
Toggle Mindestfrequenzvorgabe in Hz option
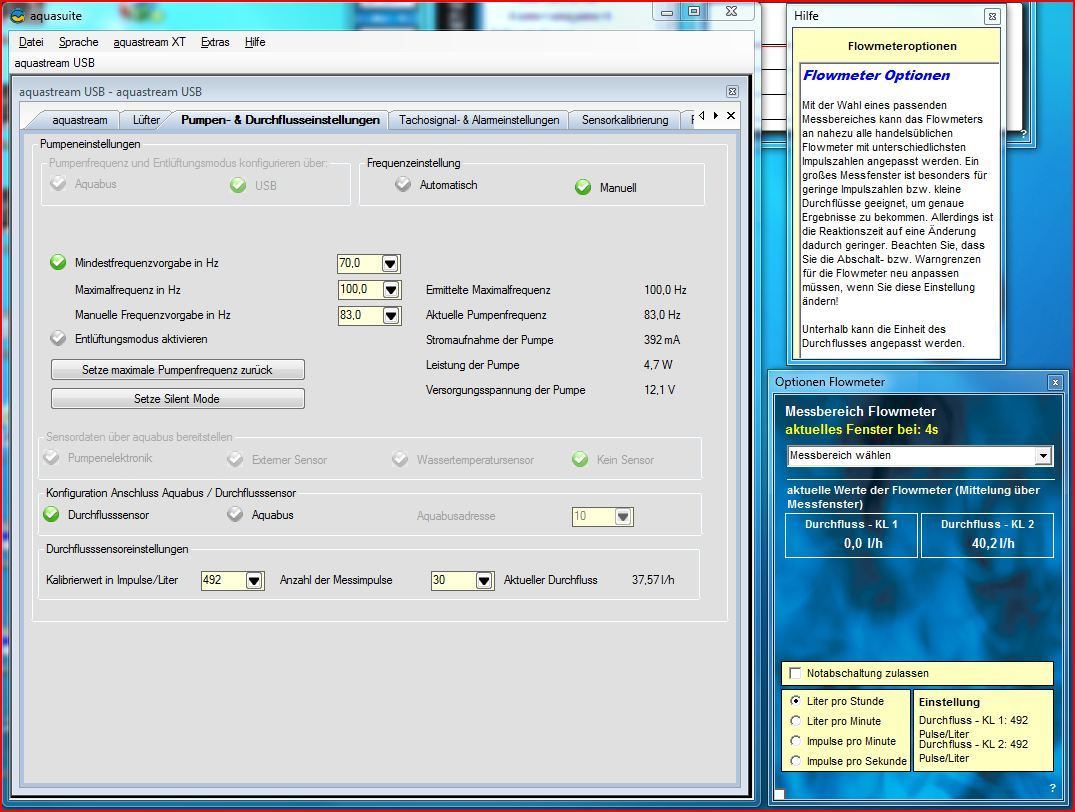coord(58,262)
